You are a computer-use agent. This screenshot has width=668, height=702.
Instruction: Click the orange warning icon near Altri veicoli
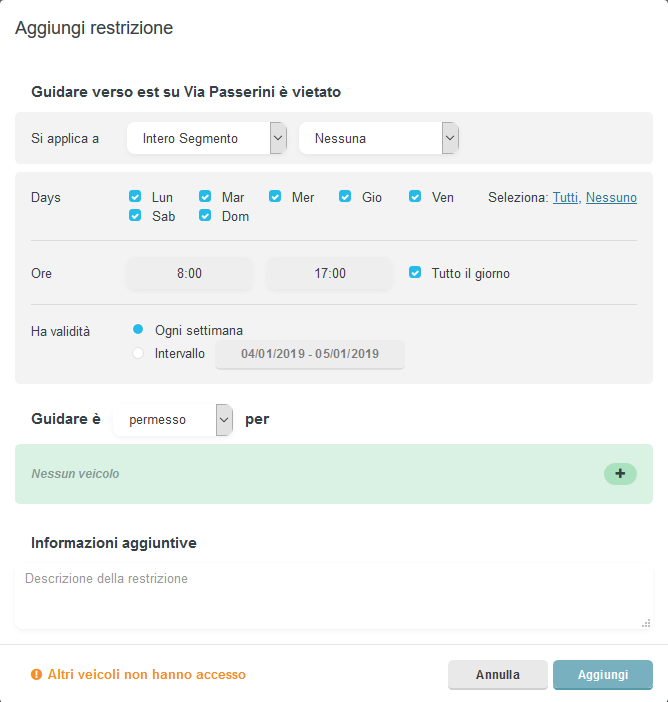pos(37,675)
